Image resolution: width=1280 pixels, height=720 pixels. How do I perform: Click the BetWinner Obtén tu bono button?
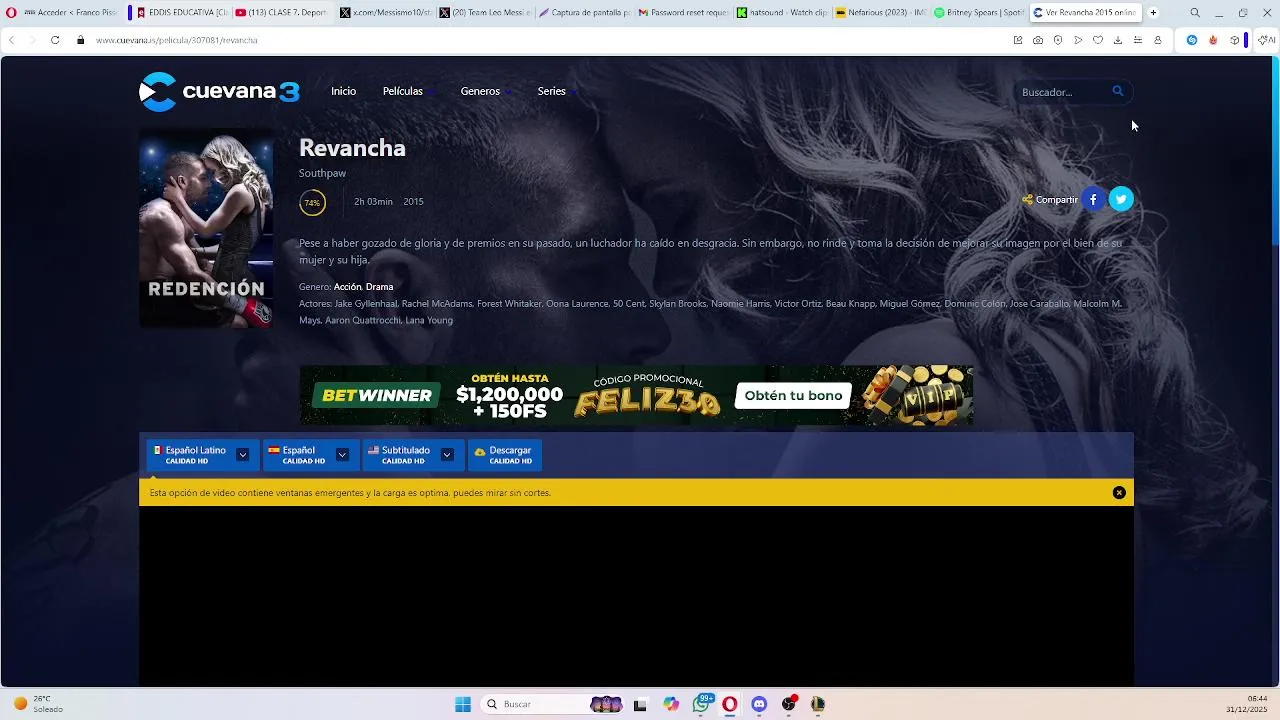(x=793, y=395)
